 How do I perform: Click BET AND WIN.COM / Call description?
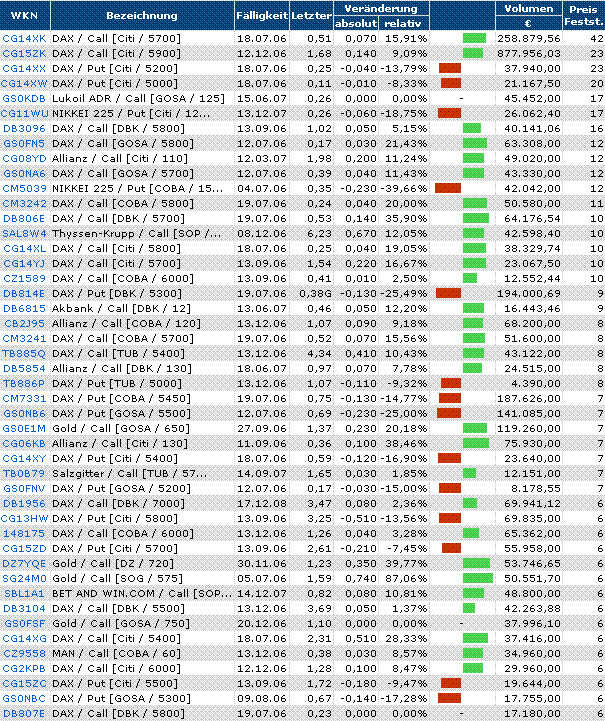point(142,594)
